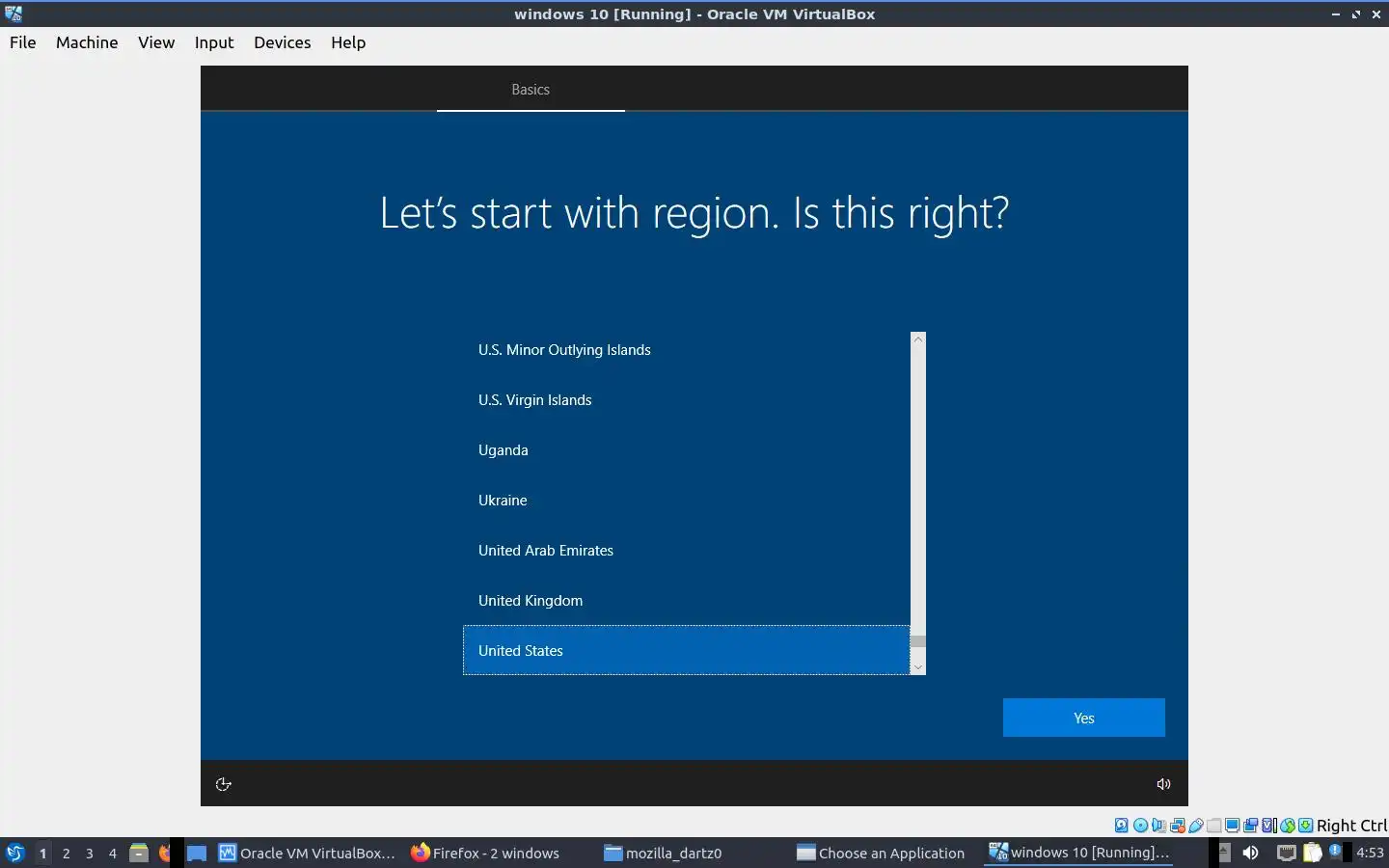The height and width of the screenshot is (868, 1389).
Task: Switch to Choose an Application taskbar window
Action: click(881, 853)
